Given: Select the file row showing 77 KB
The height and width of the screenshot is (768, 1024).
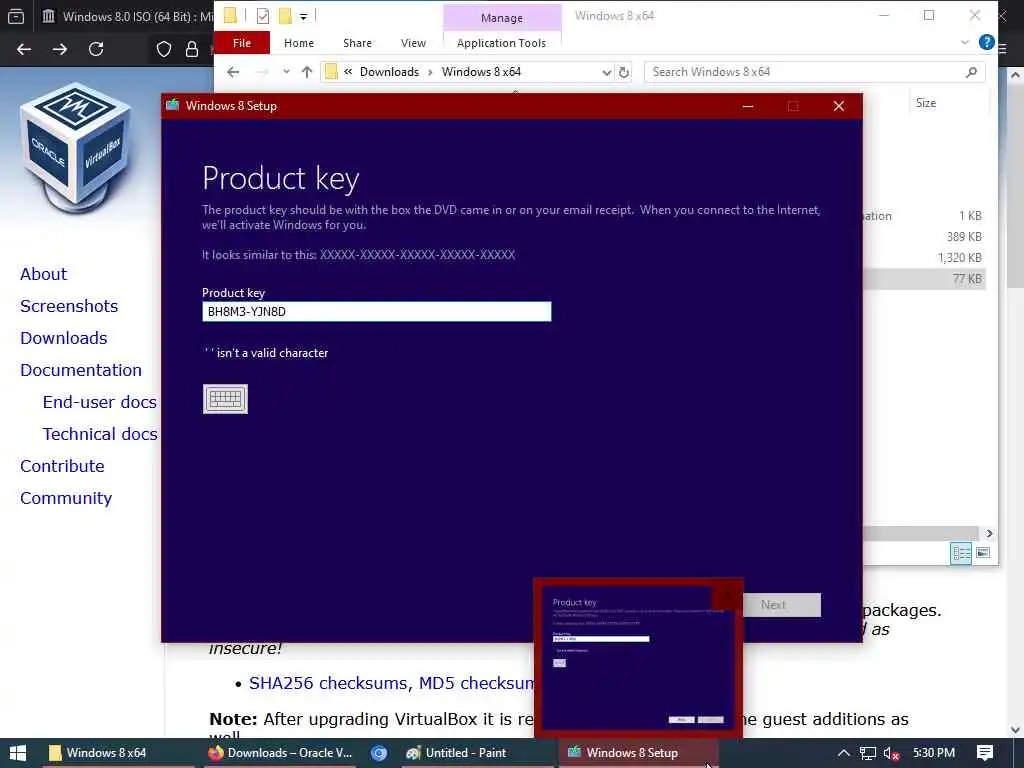Looking at the screenshot, I should pos(924,279).
